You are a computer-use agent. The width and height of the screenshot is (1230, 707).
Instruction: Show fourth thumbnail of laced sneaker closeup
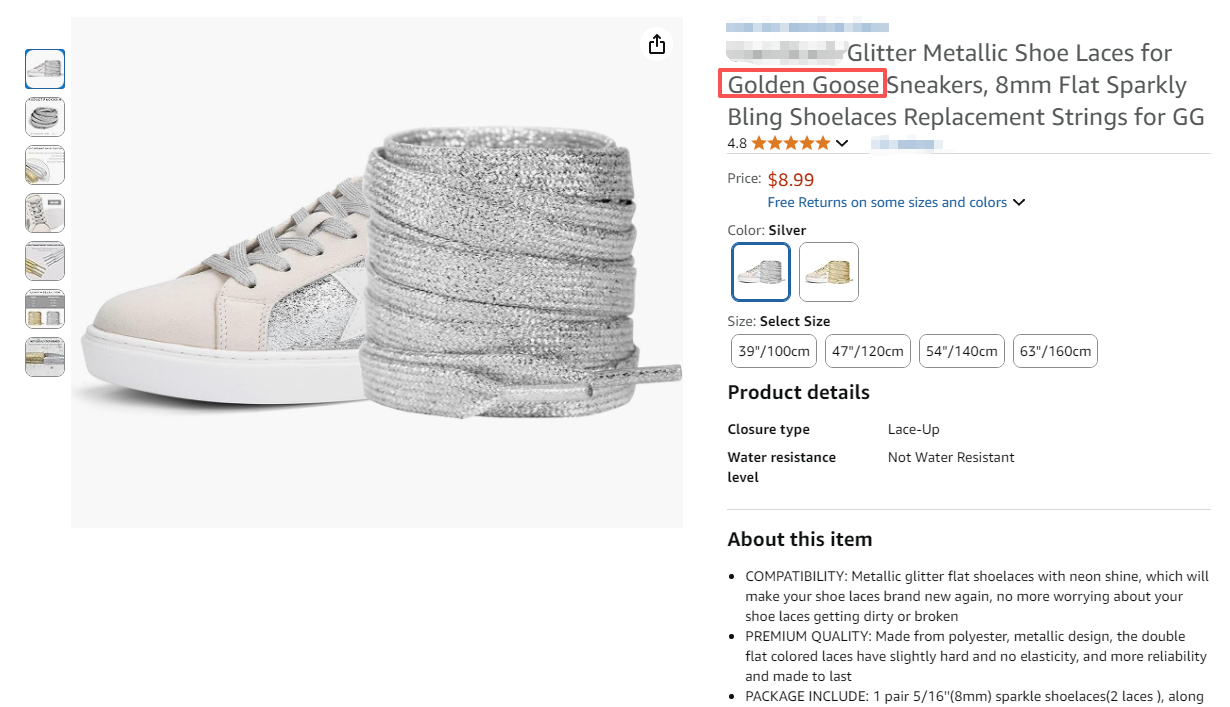click(x=45, y=213)
